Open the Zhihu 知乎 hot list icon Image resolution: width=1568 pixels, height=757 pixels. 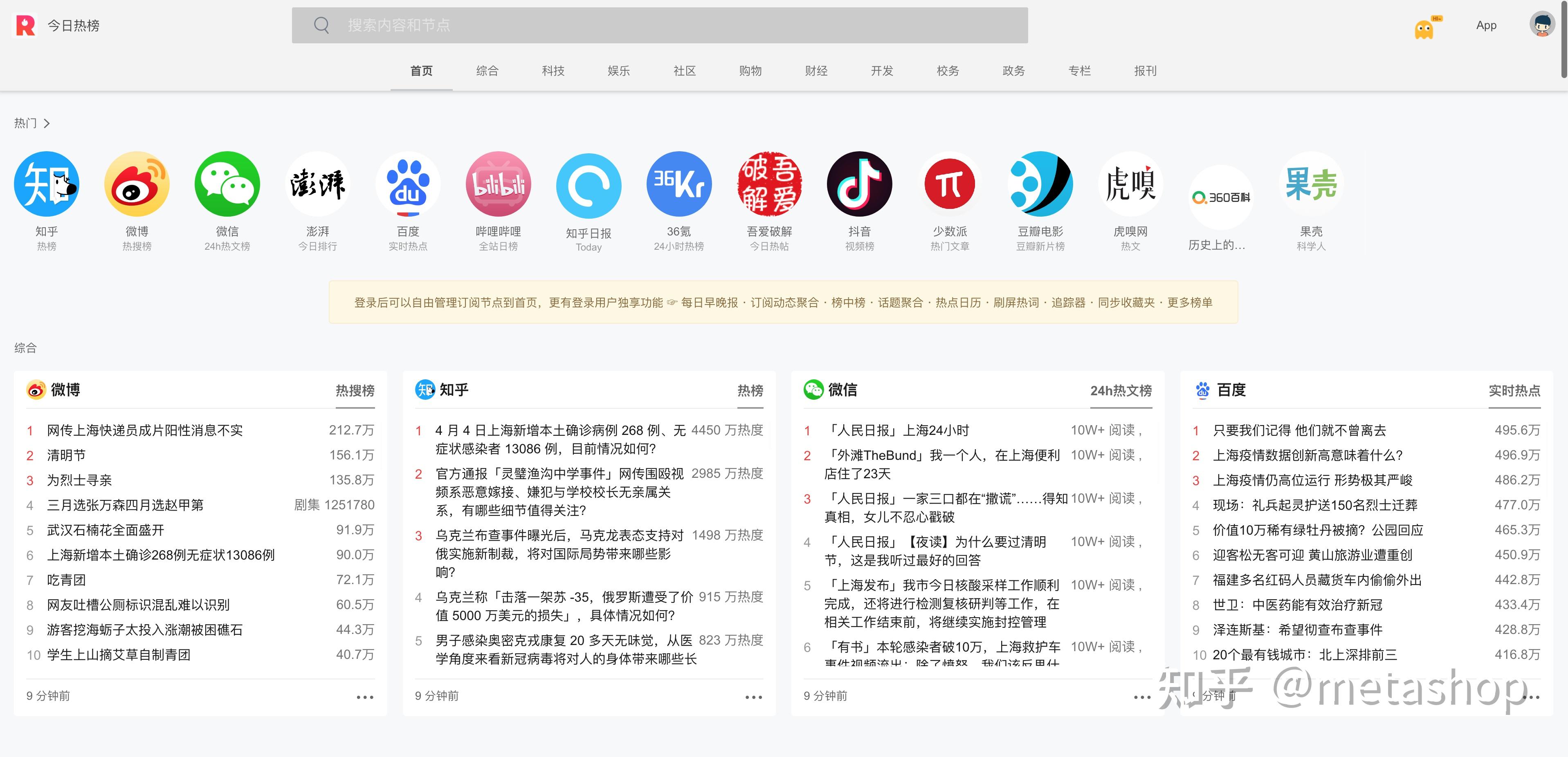[x=46, y=184]
